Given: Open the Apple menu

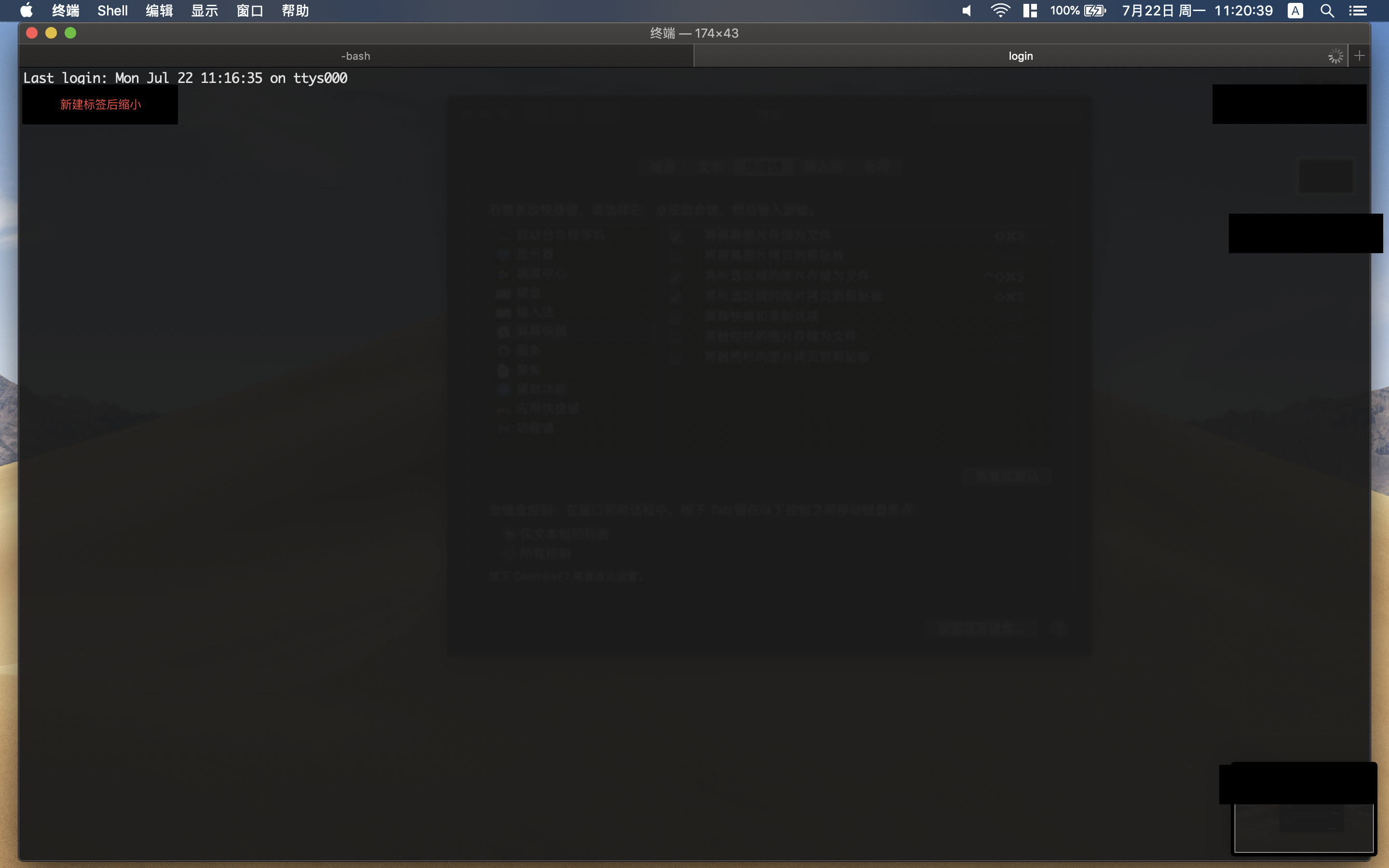Looking at the screenshot, I should click(x=27, y=10).
